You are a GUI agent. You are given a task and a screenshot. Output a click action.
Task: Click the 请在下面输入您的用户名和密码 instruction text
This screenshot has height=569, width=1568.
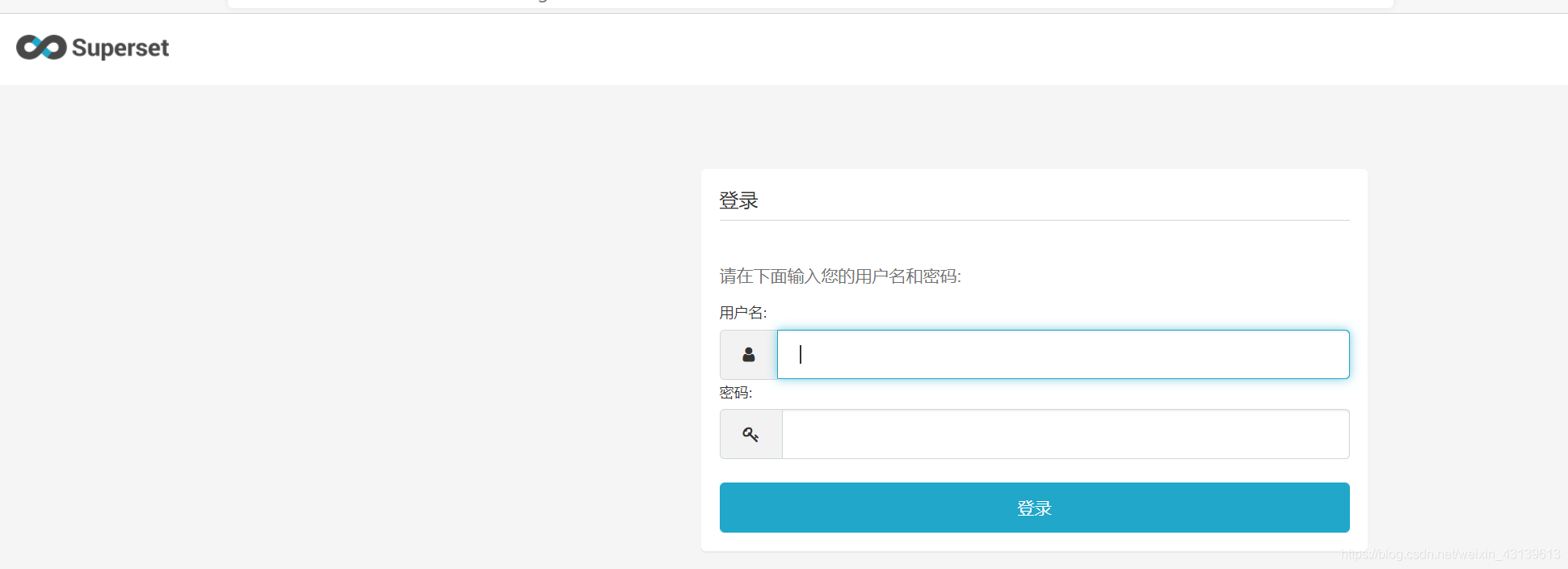839,276
